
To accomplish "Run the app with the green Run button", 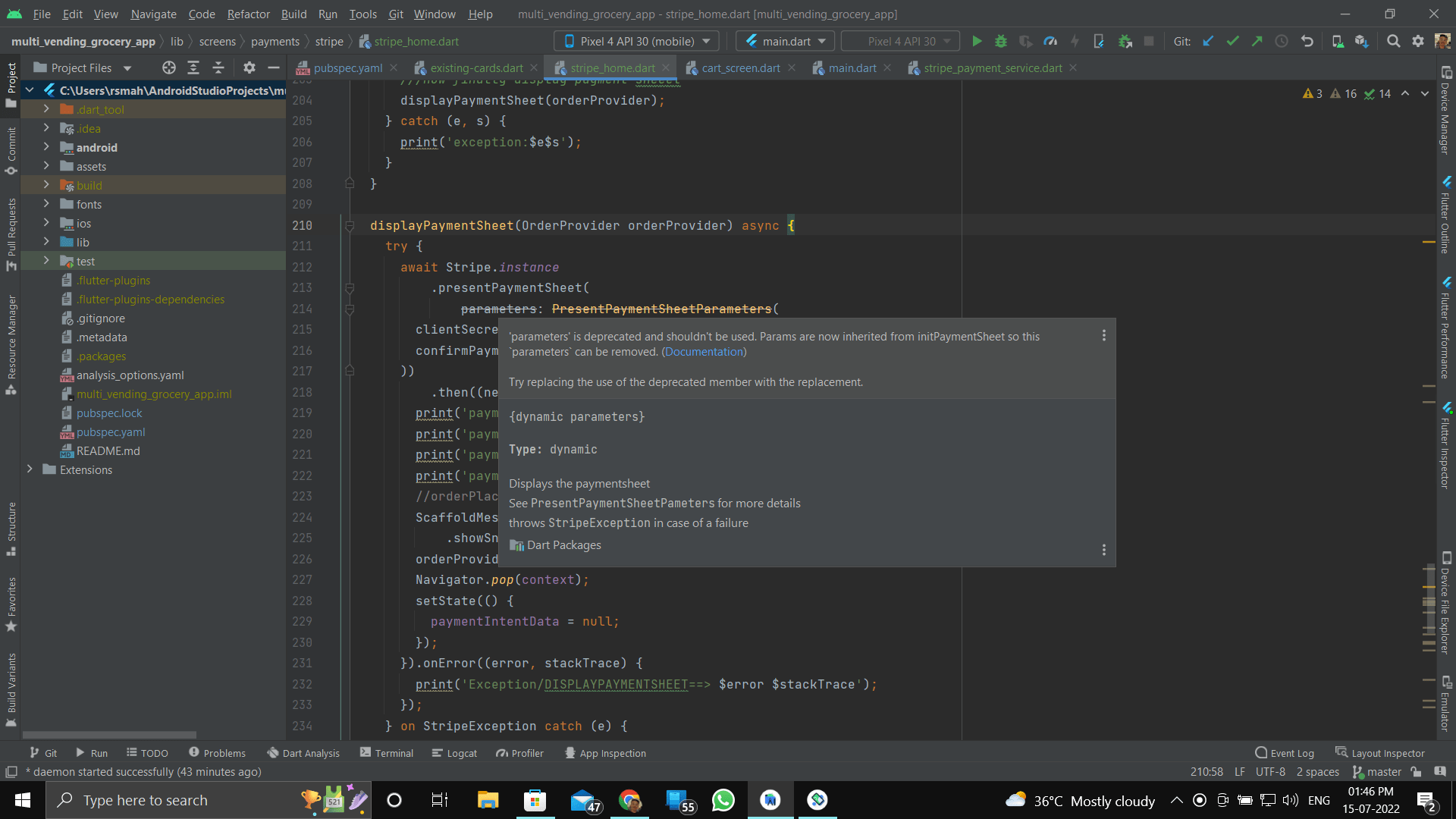I will pyautogui.click(x=977, y=41).
